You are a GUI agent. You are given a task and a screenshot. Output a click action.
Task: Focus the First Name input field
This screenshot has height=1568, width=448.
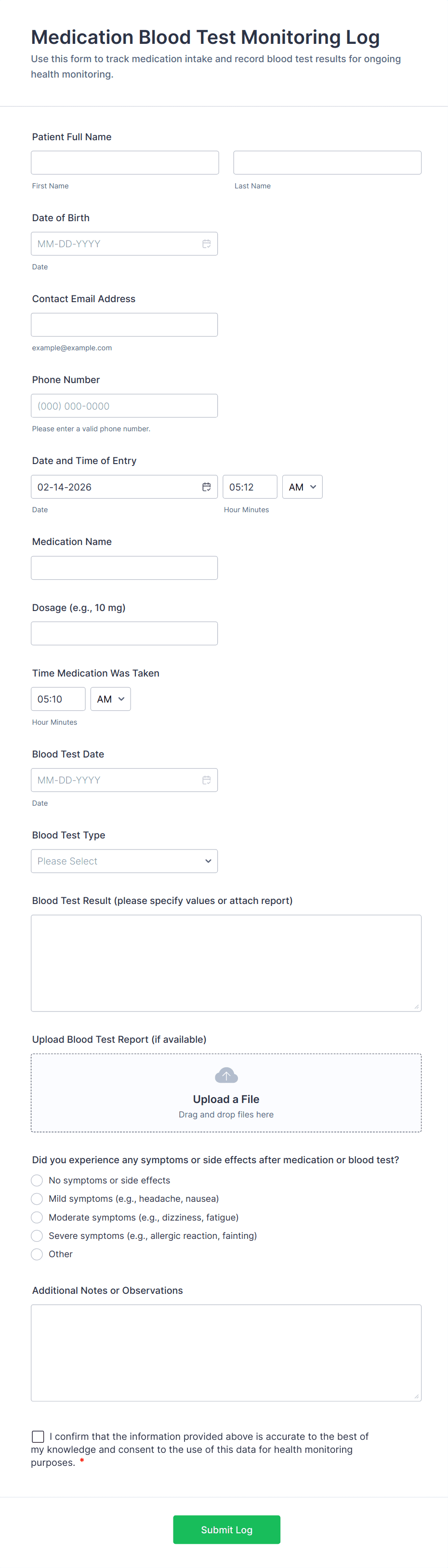(125, 163)
